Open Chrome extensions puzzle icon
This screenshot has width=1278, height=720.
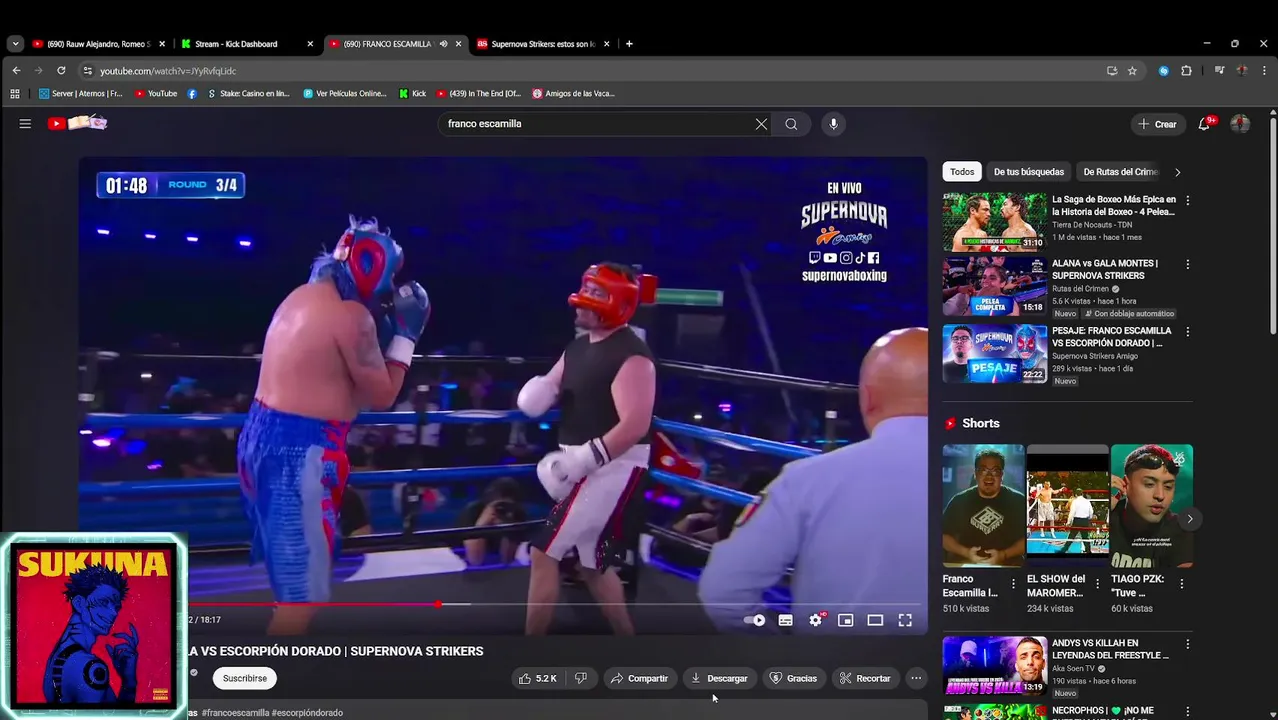[1186, 71]
